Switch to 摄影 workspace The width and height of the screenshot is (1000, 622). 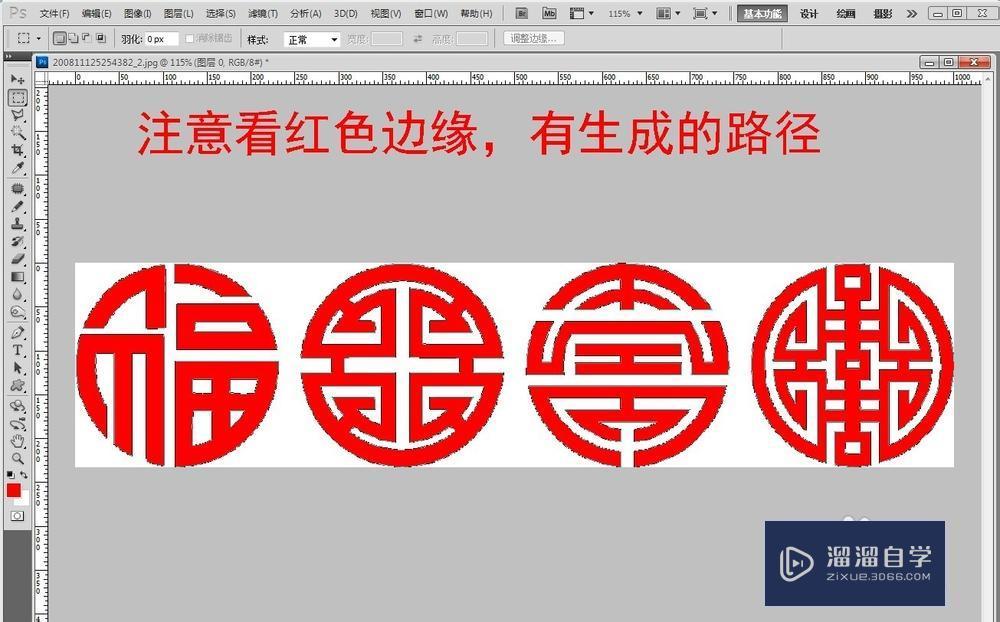coord(883,13)
